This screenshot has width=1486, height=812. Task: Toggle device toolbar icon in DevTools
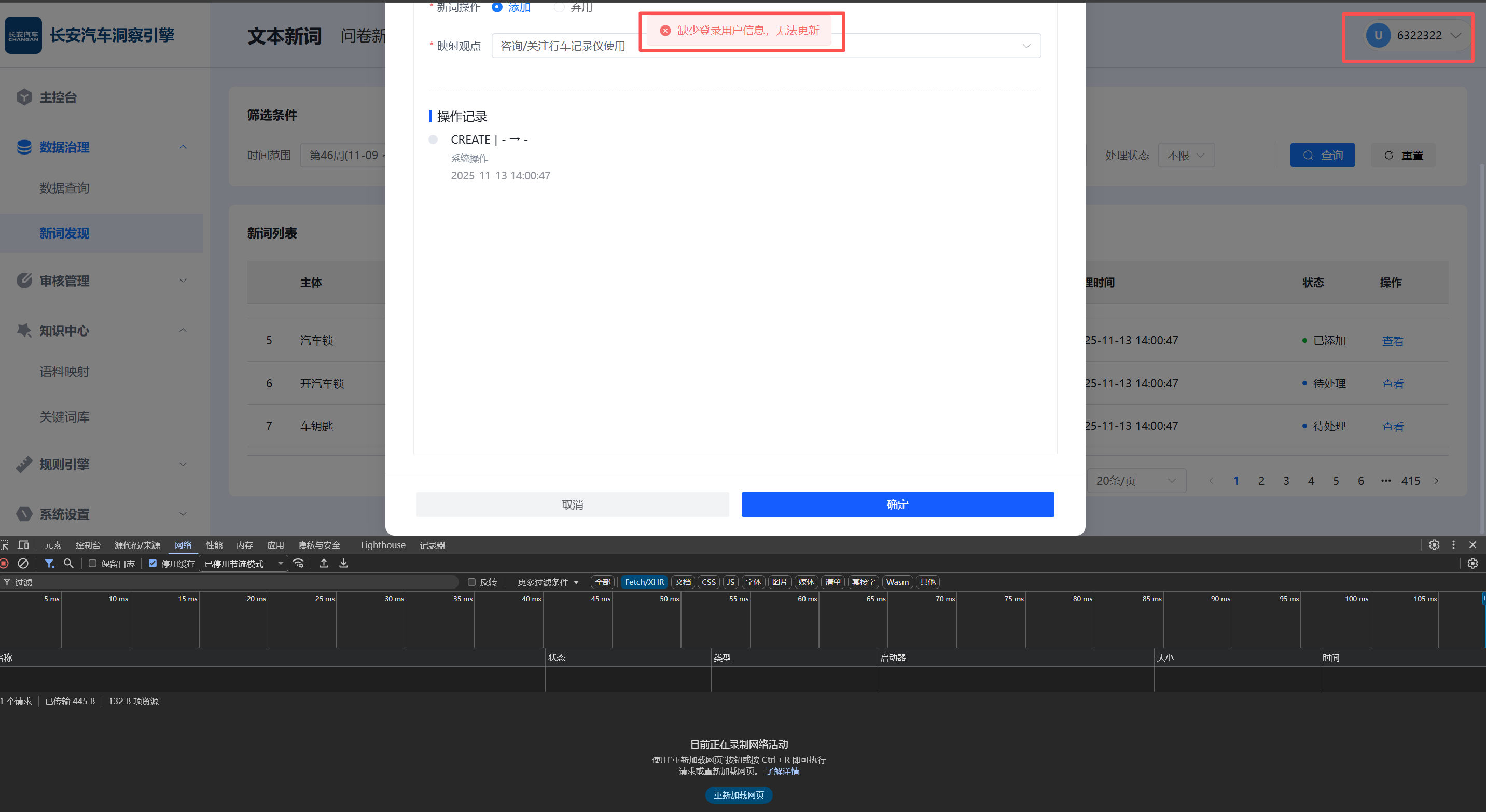[x=23, y=545]
